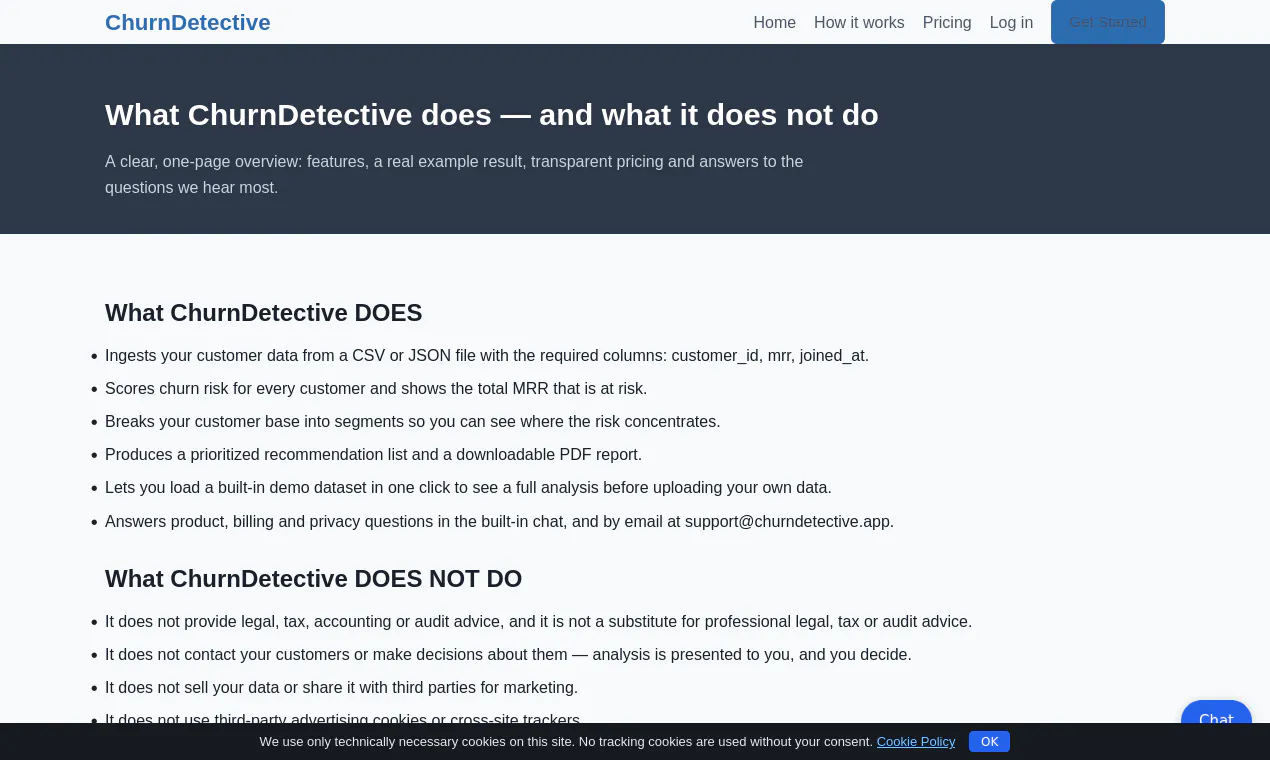Click the bullet about ingesting CSV or JSON data
The height and width of the screenshot is (760, 1270).
487,355
